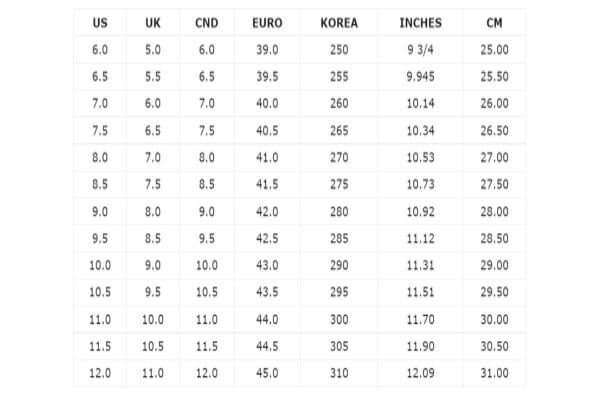Click the US column header
Screen dimensions: 600x400
coord(100,23)
